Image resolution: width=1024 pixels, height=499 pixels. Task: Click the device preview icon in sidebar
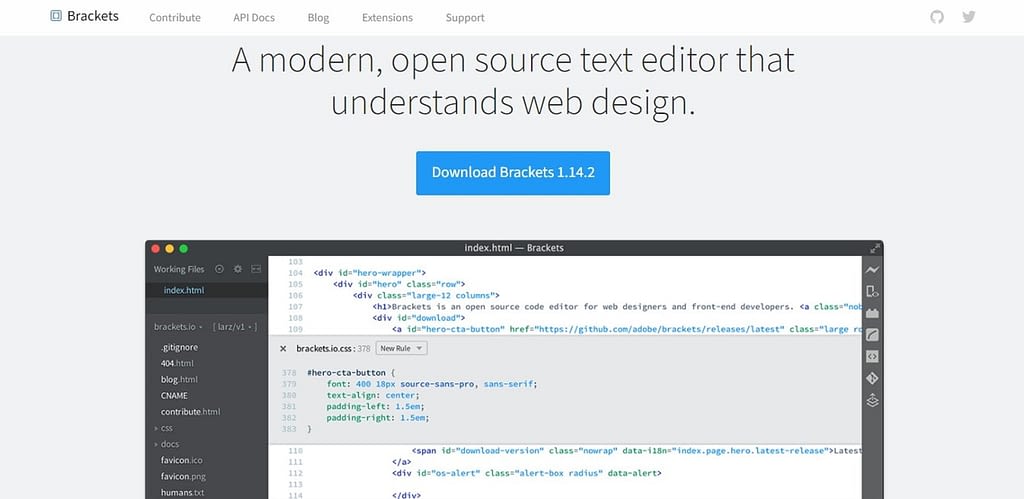tap(872, 291)
